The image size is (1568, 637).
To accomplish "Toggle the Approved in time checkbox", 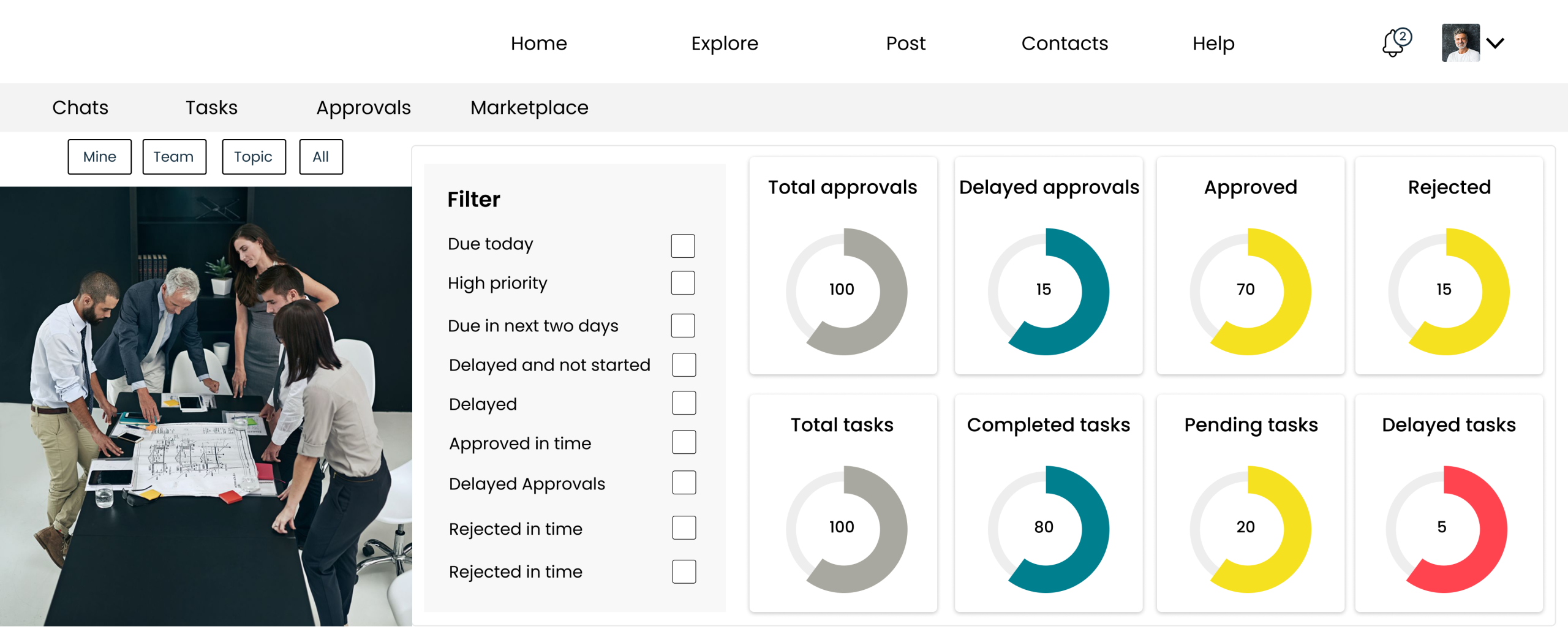I will pos(684,442).
